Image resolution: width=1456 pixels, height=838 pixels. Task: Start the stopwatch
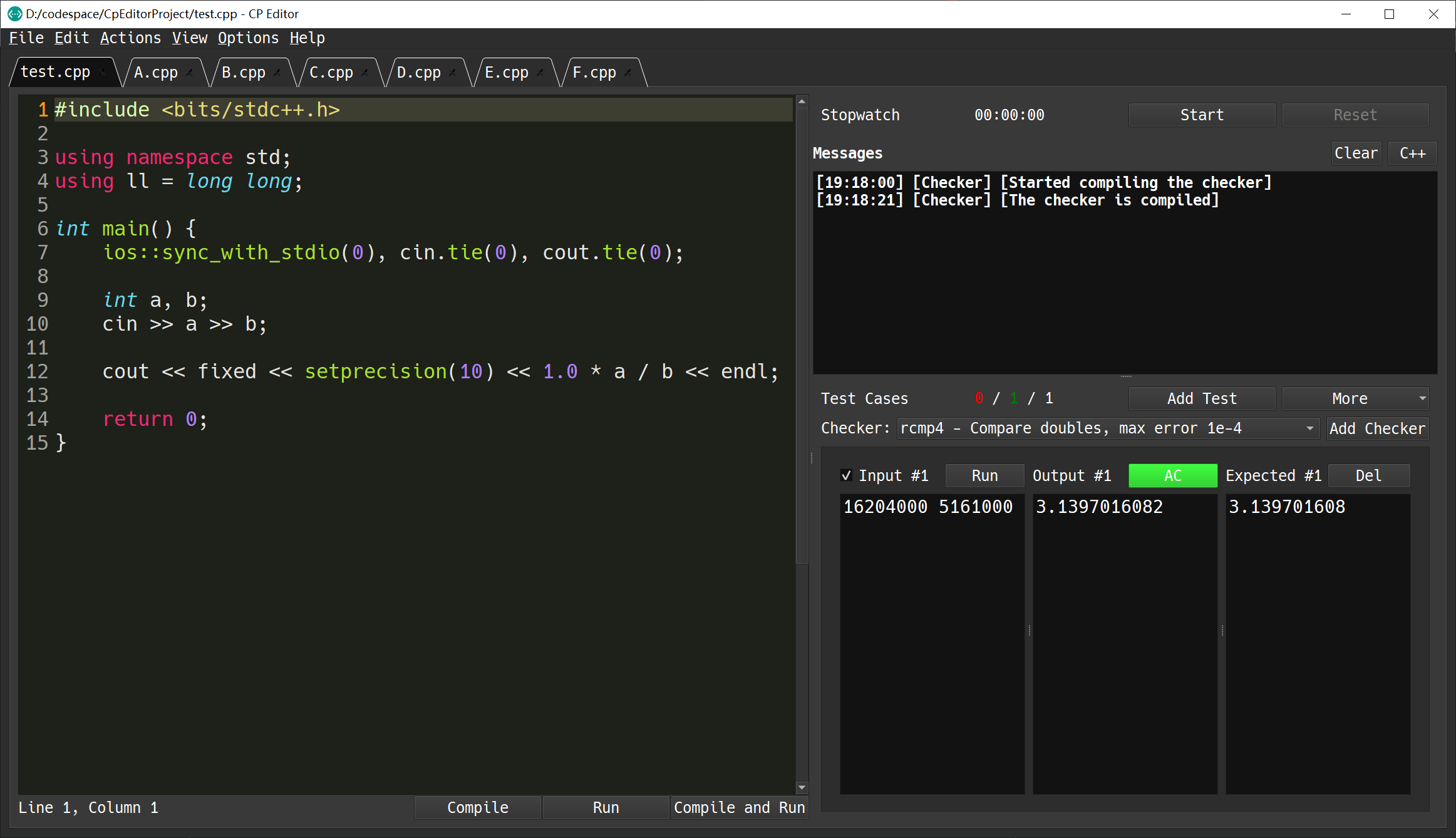[1200, 114]
